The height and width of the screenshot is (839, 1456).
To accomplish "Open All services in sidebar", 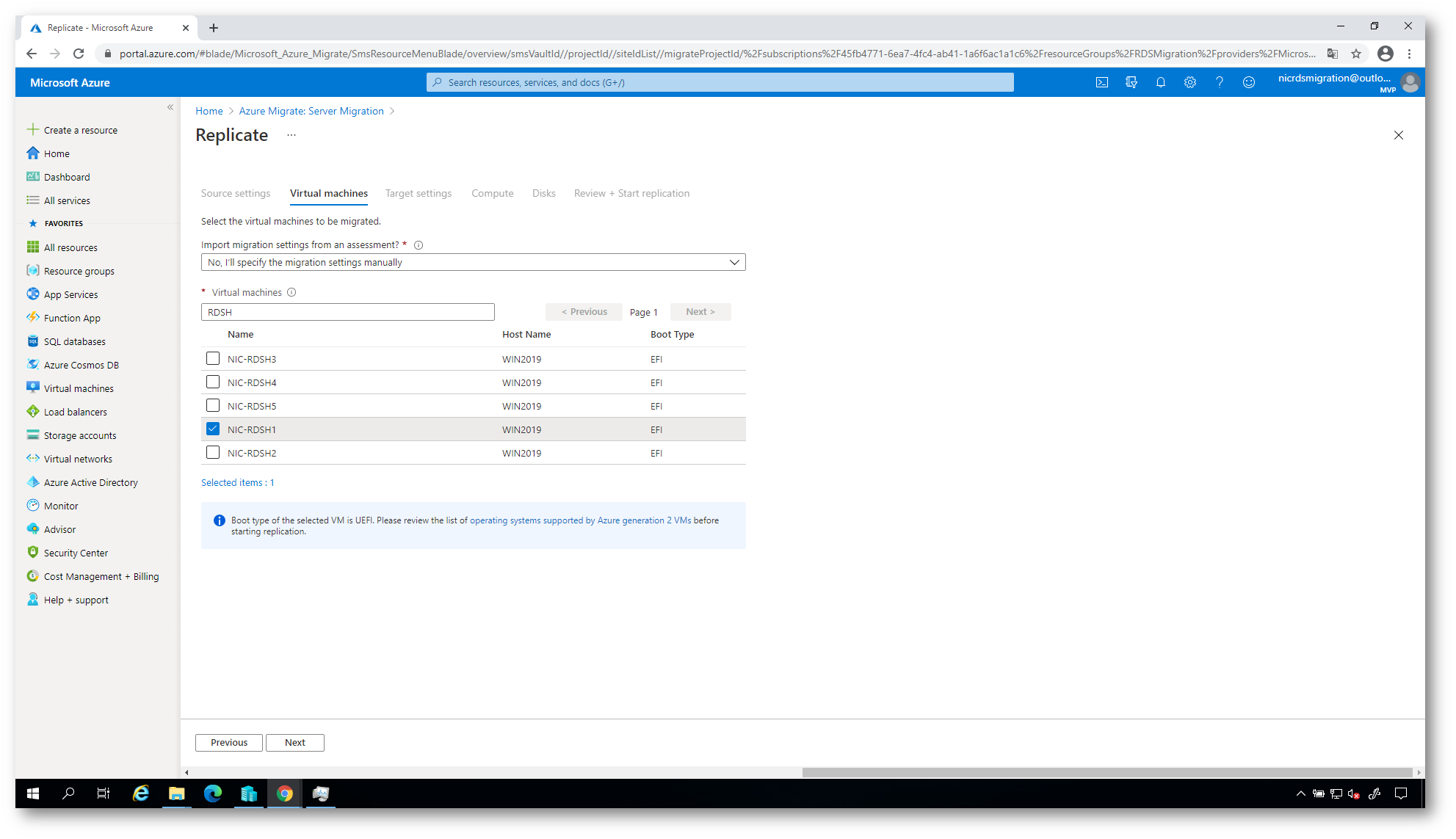I will [67, 200].
